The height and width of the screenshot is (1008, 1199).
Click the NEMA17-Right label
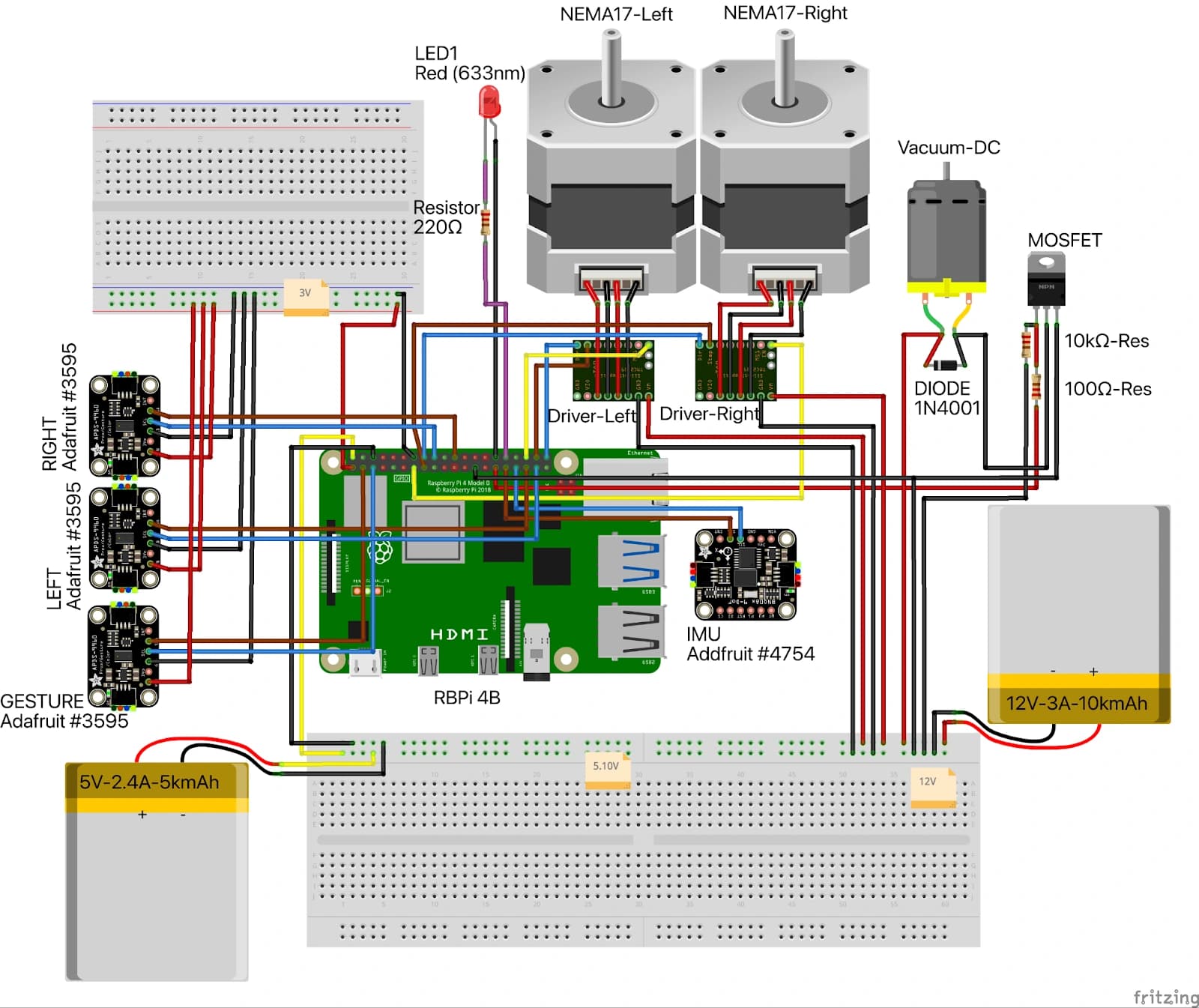point(785,13)
